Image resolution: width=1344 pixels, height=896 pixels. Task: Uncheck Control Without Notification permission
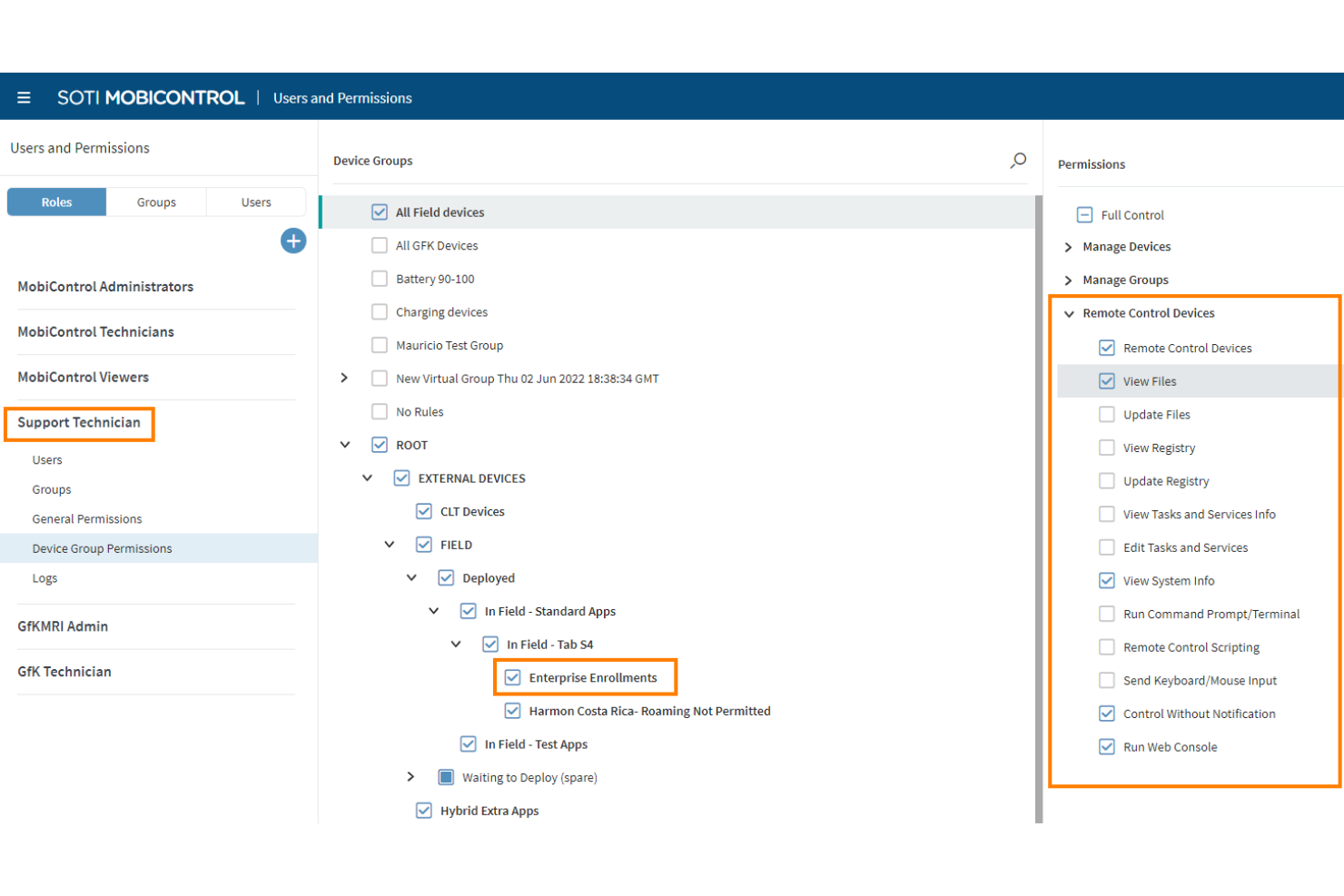(x=1107, y=714)
